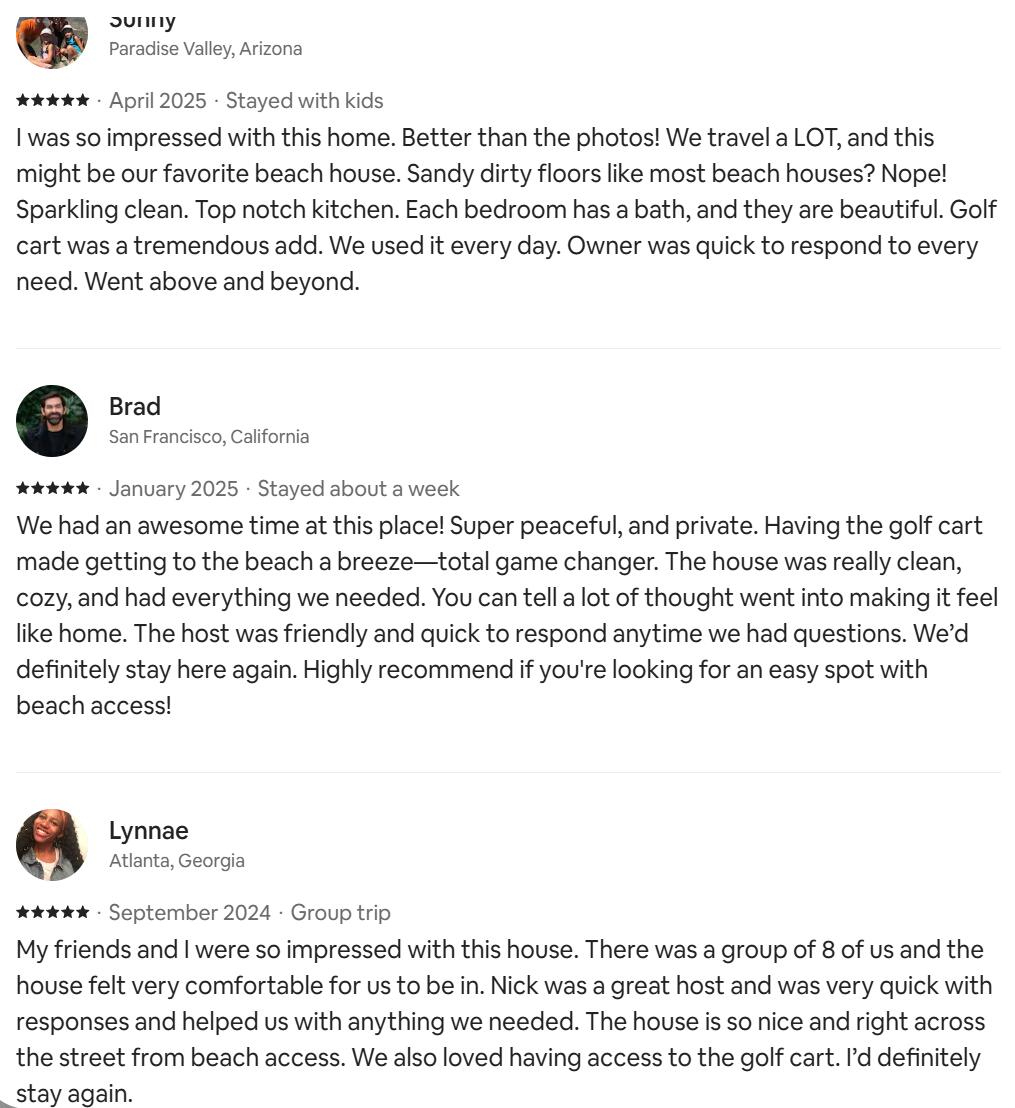1015x1108 pixels.
Task: Click the Group trip label
Action: pos(341,912)
